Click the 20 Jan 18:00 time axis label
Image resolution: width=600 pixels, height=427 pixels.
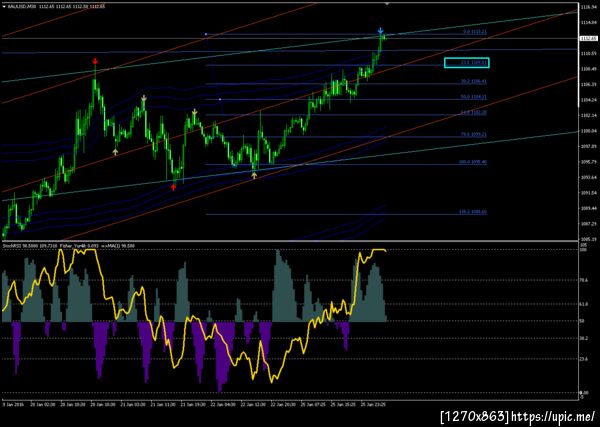101,404
